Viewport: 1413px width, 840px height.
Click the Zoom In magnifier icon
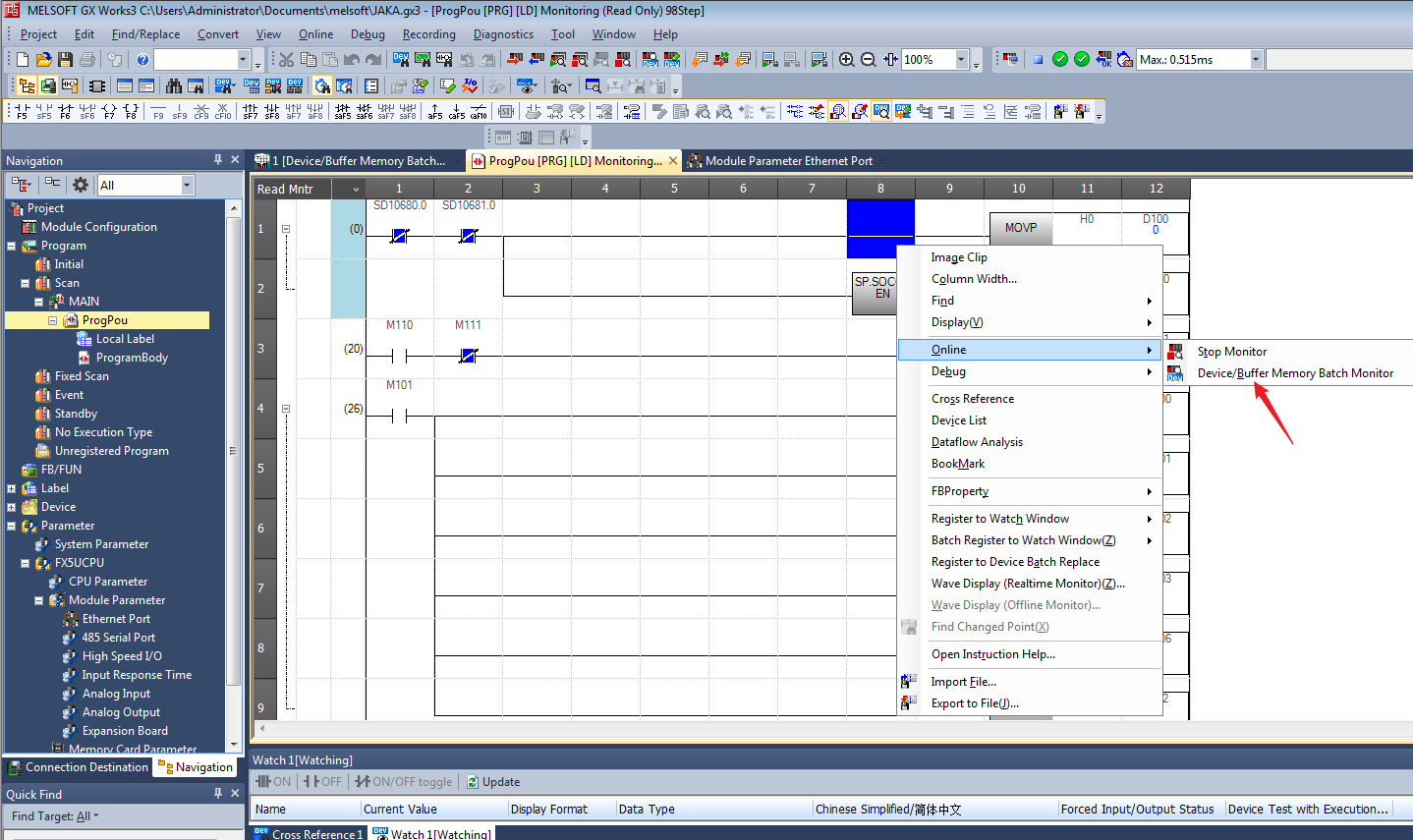846,60
